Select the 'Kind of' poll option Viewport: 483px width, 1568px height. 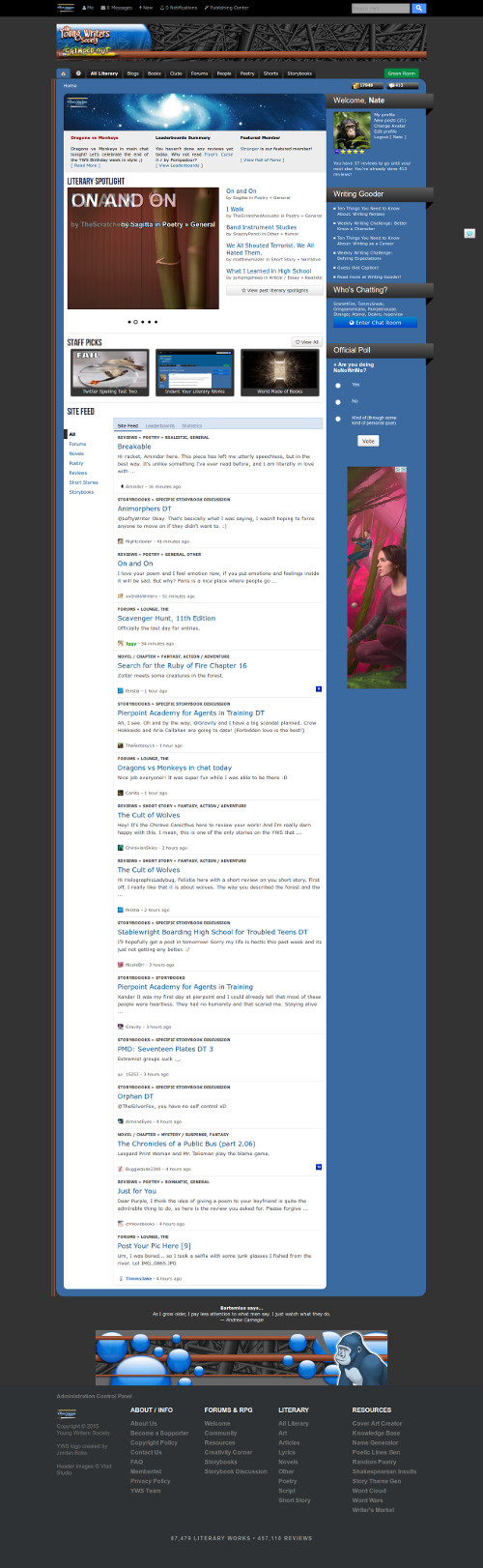point(338,419)
